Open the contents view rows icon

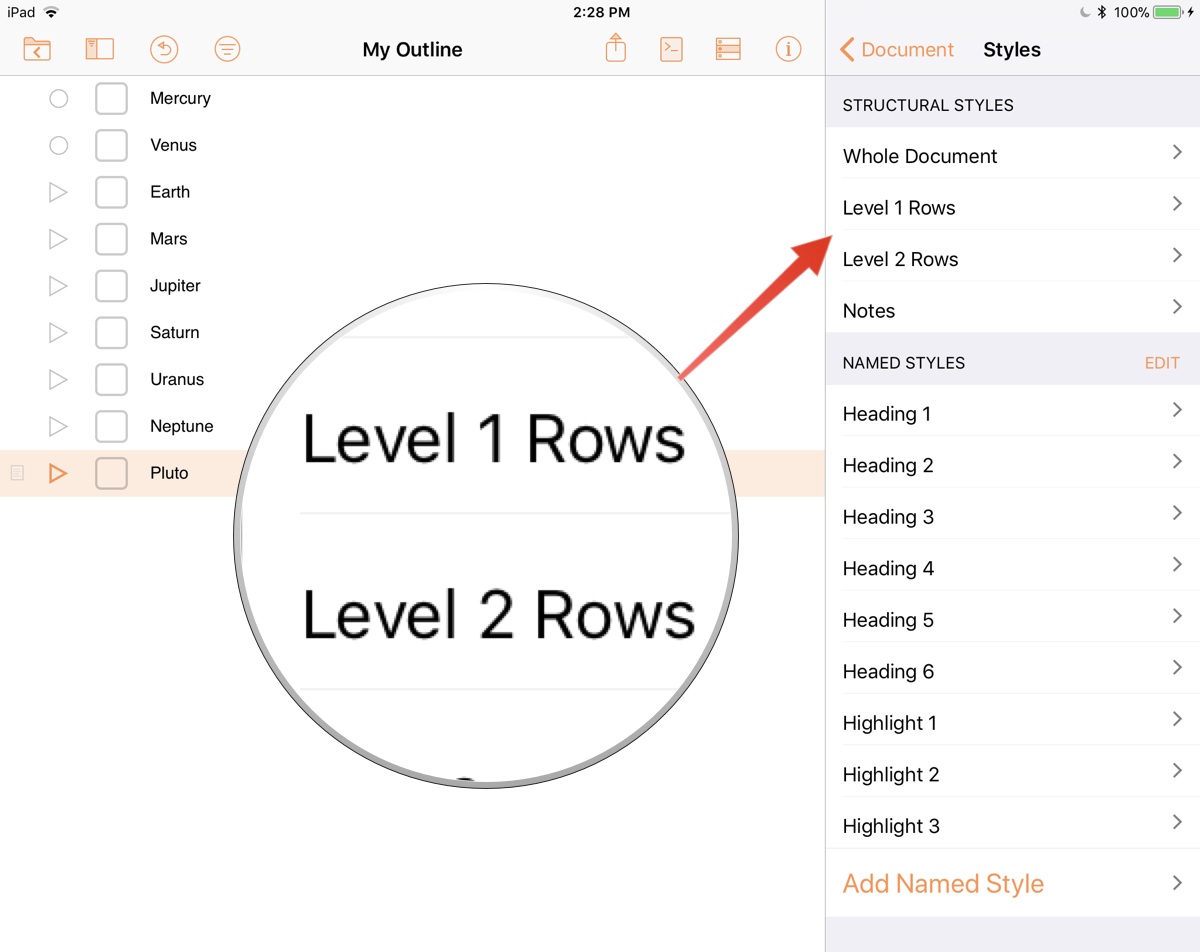point(728,49)
